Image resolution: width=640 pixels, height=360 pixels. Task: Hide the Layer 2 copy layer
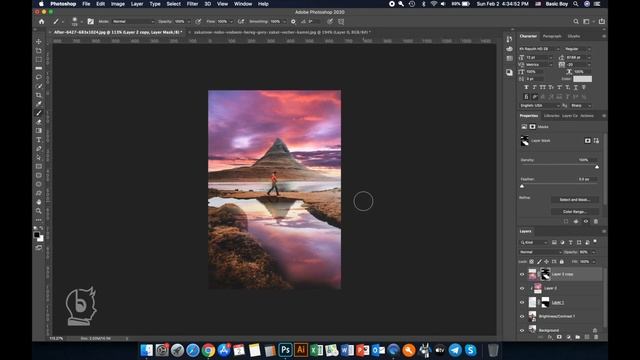coord(522,274)
